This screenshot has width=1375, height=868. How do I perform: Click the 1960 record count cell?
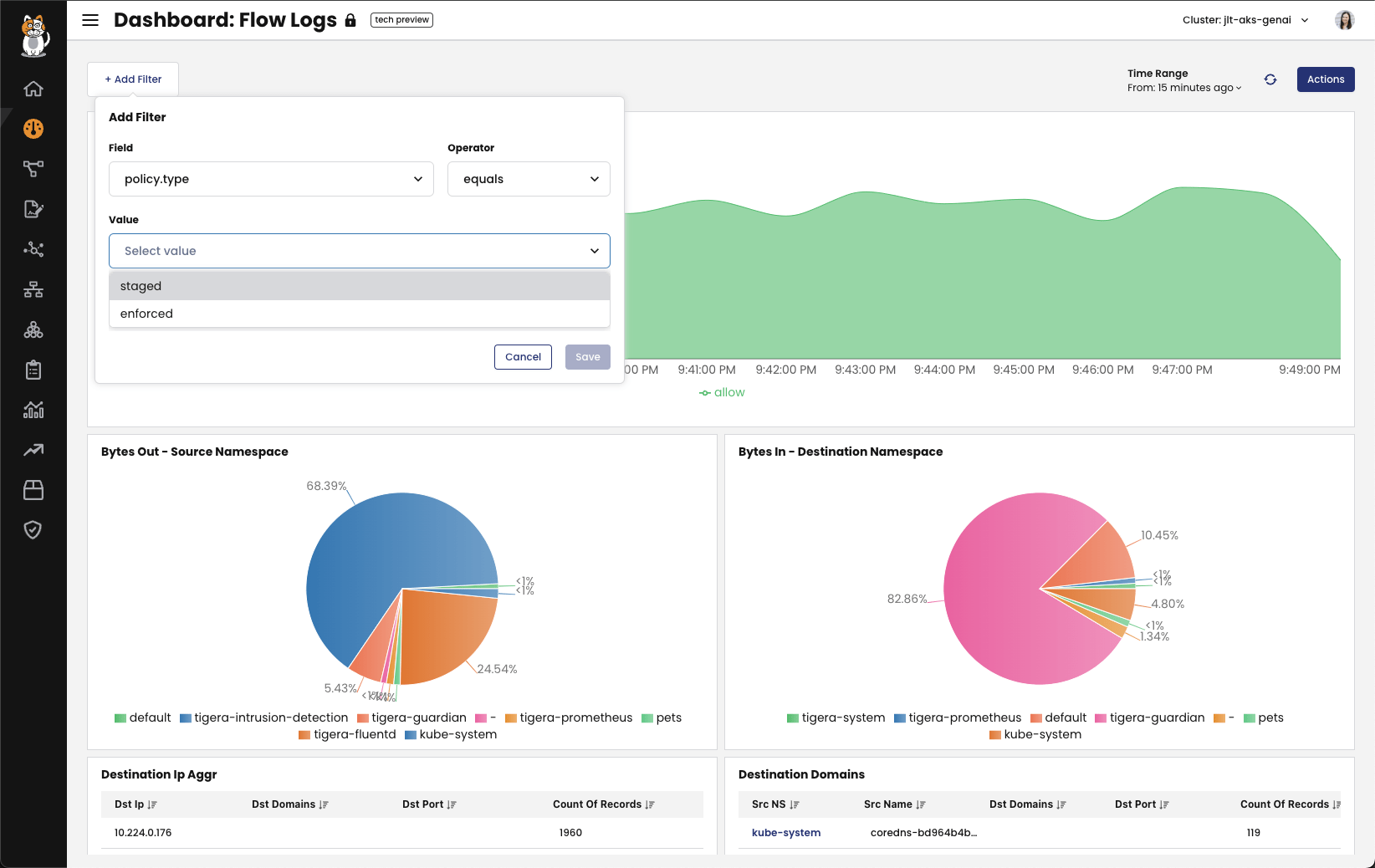coord(570,833)
